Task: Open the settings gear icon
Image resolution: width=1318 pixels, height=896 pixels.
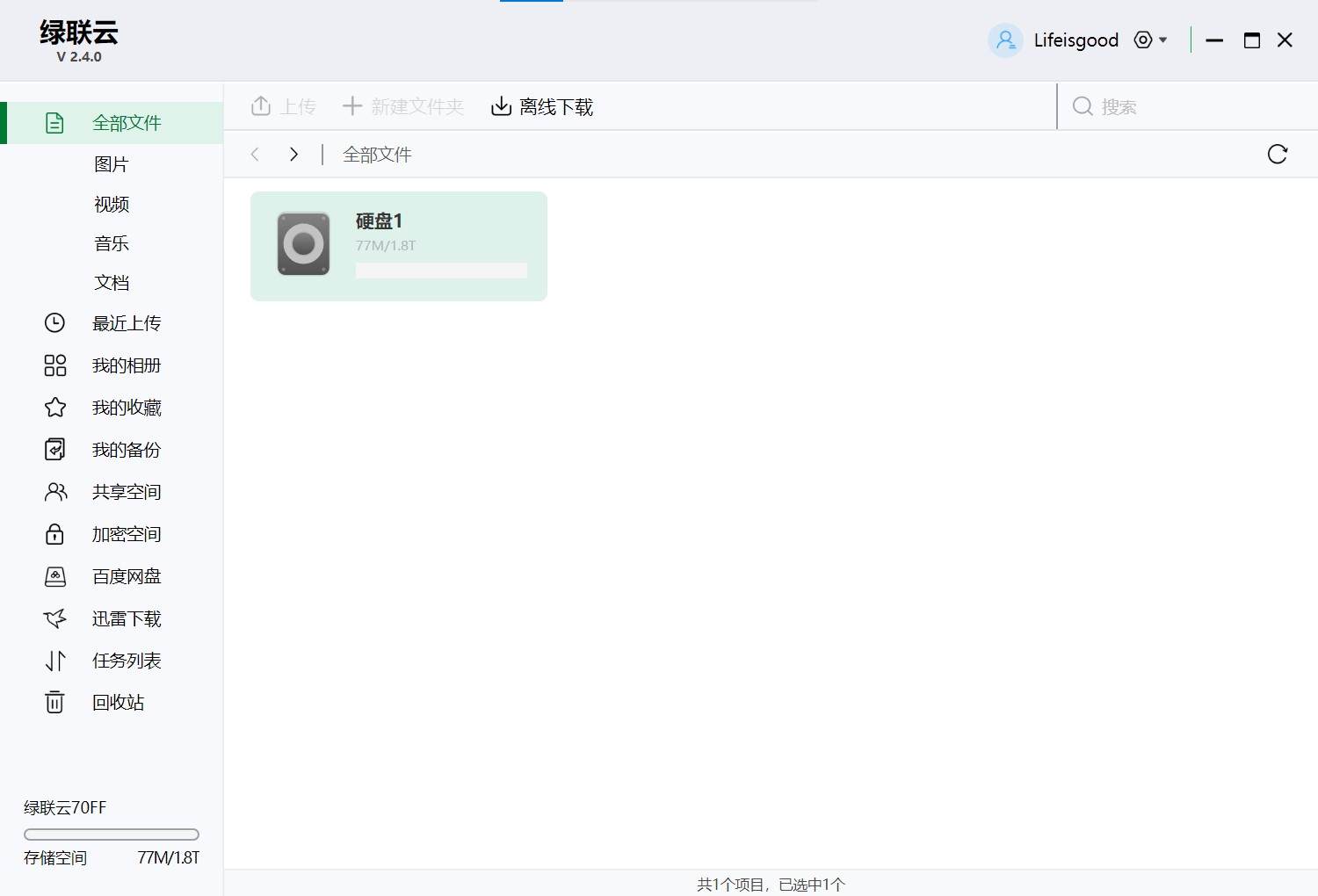Action: coord(1142,40)
